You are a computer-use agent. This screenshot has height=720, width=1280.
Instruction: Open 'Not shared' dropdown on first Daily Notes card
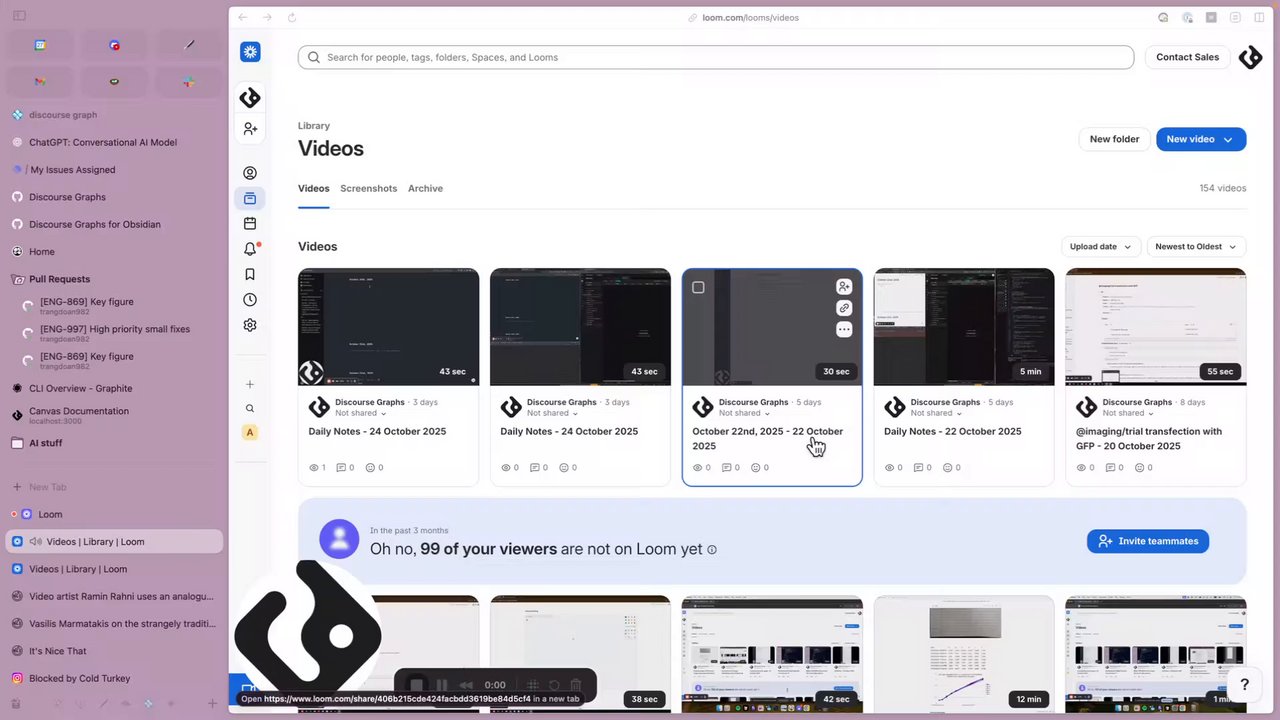[x=360, y=413]
